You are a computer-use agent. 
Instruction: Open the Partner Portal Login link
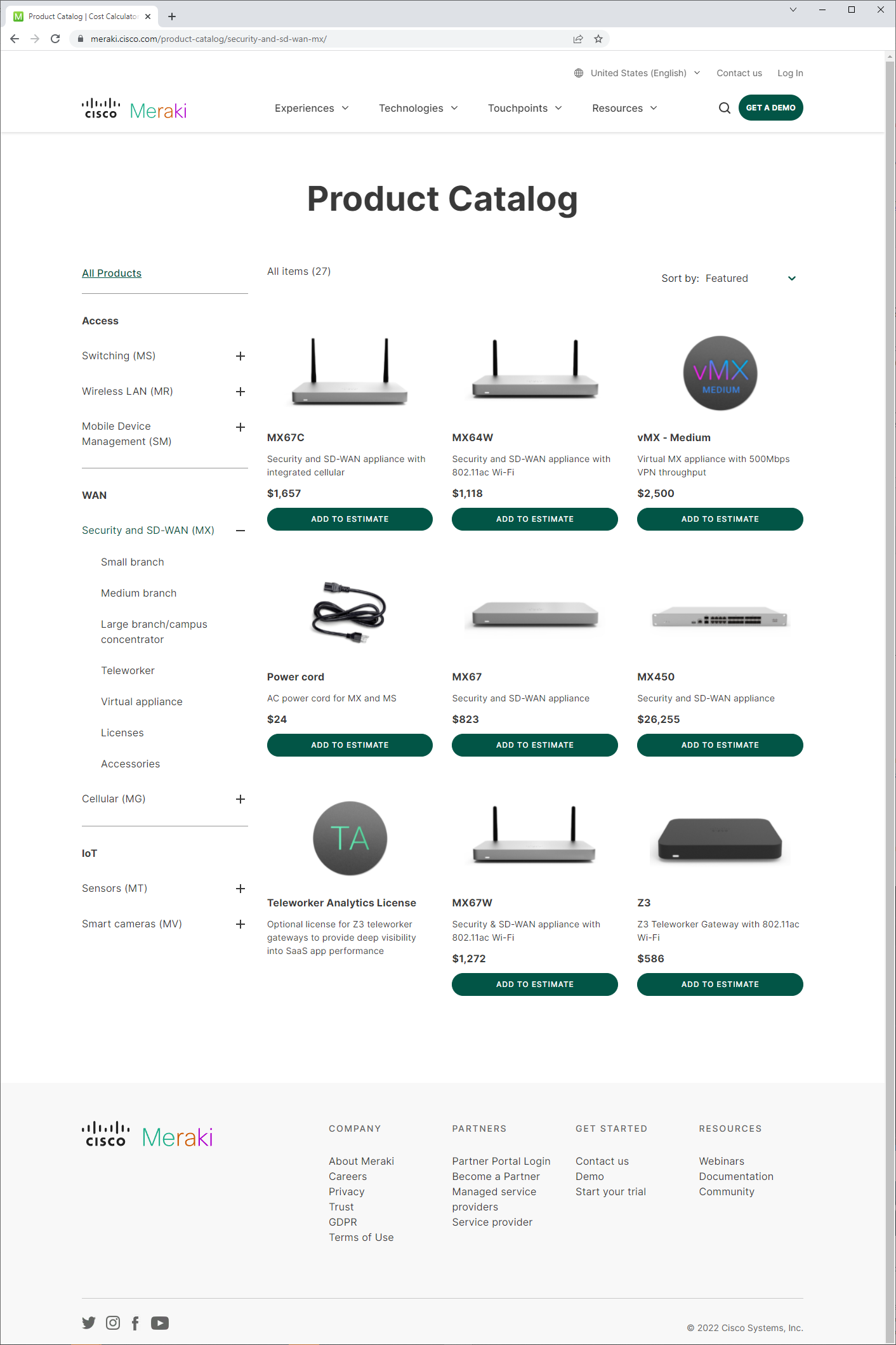tap(501, 1161)
